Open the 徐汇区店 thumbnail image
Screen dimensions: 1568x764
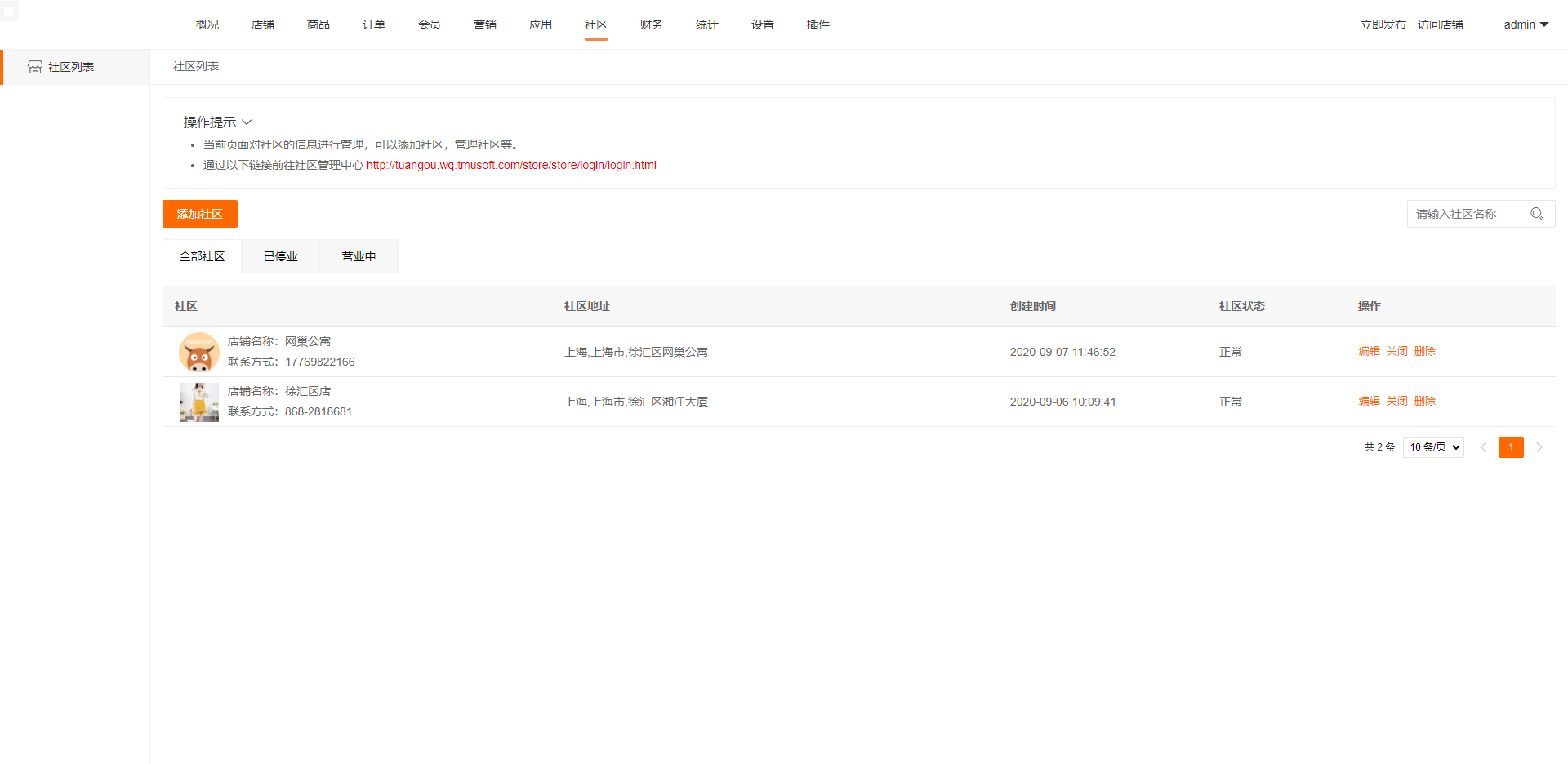coord(198,402)
